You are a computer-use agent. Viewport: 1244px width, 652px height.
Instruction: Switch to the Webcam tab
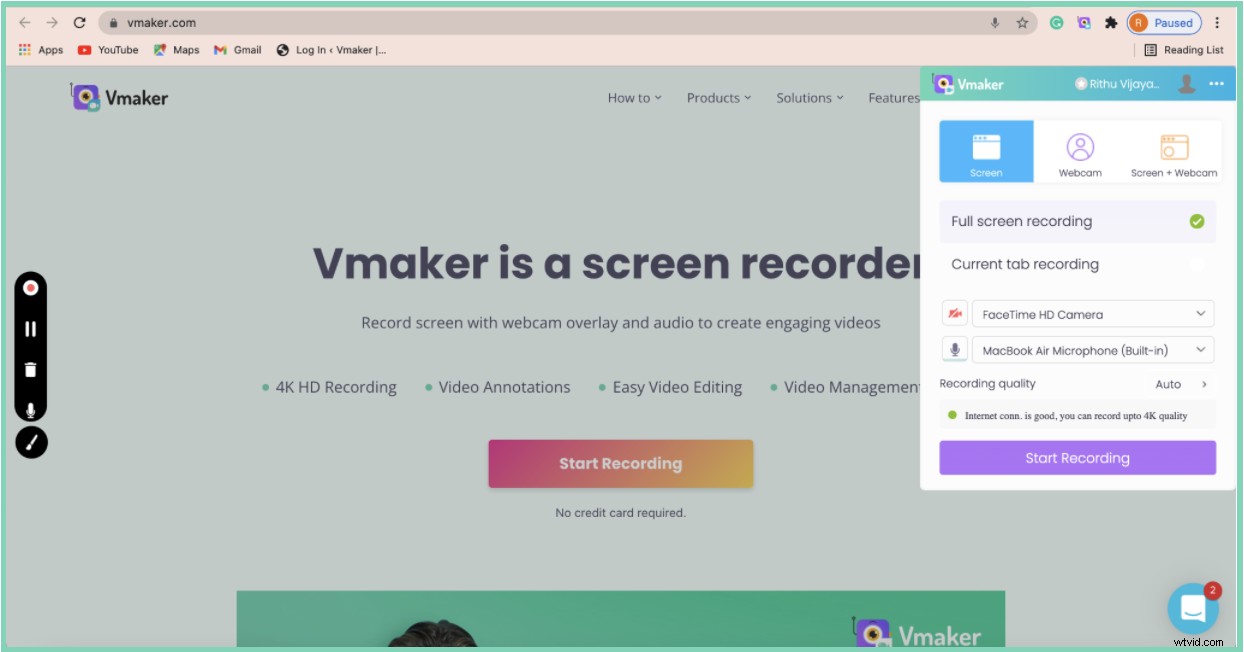1082,150
